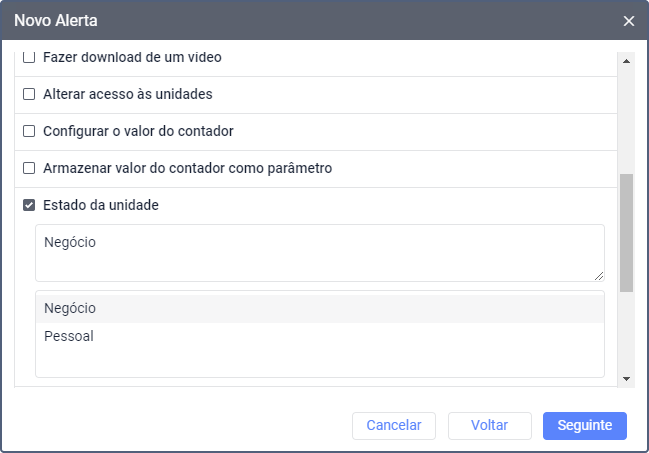This screenshot has height=453, width=649.
Task: Enable the 'Fazer download de um vídeo' checkbox
Action: [29, 58]
